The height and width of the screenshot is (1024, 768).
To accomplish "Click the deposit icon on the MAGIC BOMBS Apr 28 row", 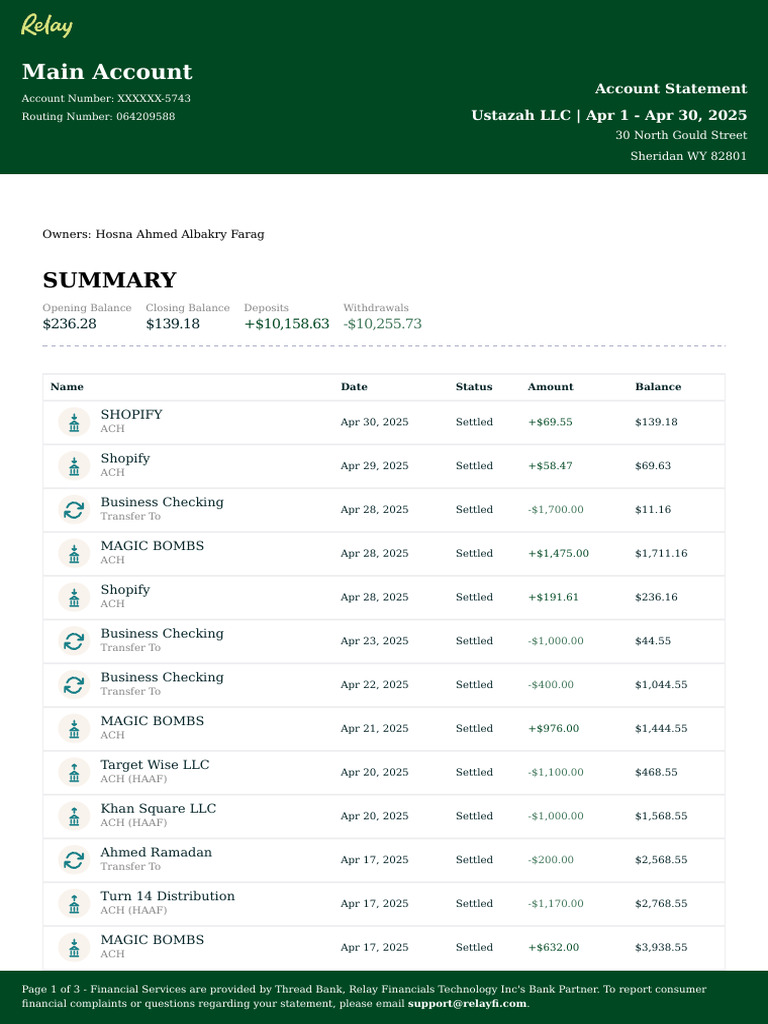I will pyautogui.click(x=74, y=554).
